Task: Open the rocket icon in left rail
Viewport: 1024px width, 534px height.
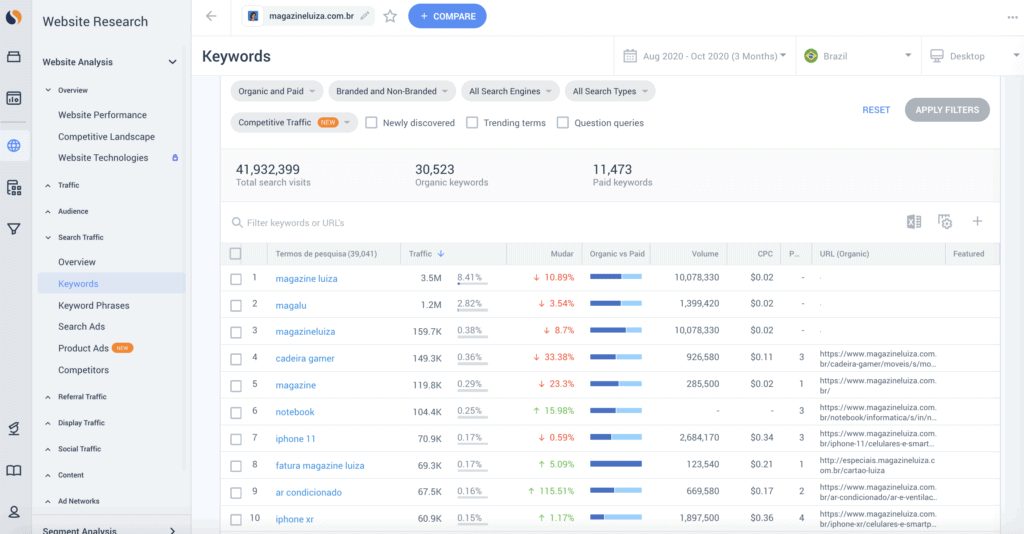Action: click(x=14, y=428)
